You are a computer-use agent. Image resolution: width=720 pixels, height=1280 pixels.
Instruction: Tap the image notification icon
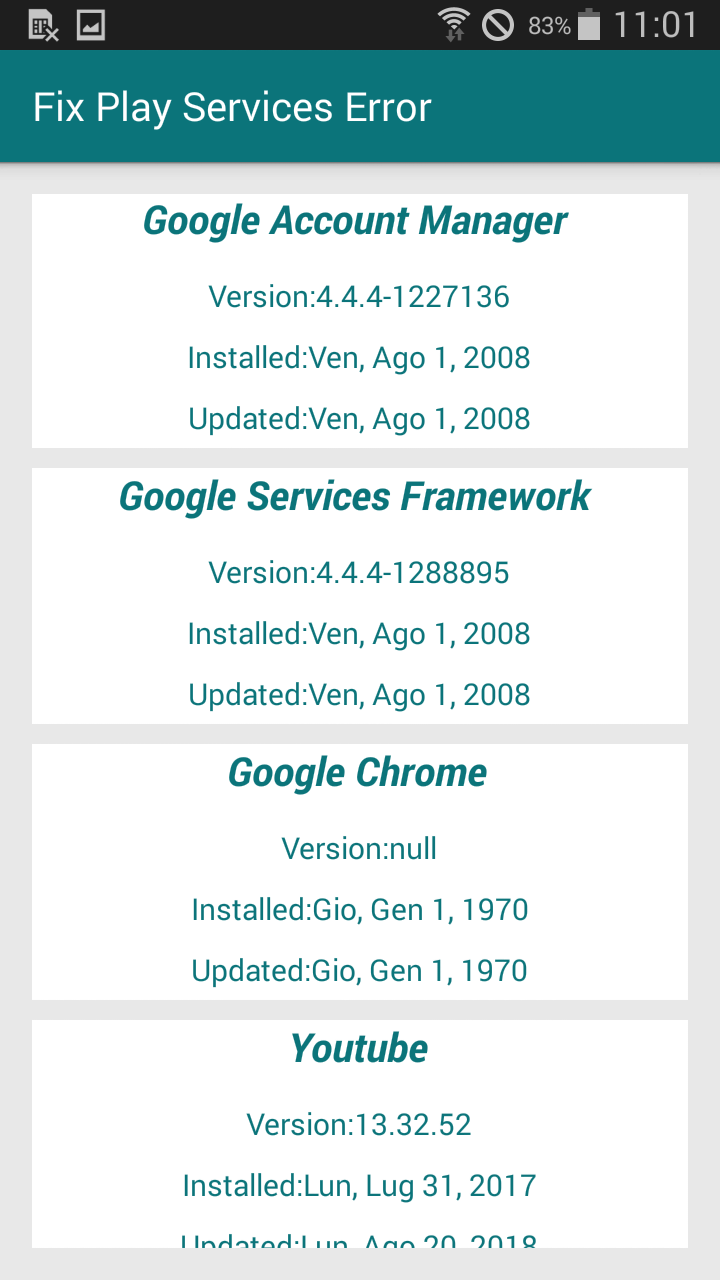(x=91, y=25)
